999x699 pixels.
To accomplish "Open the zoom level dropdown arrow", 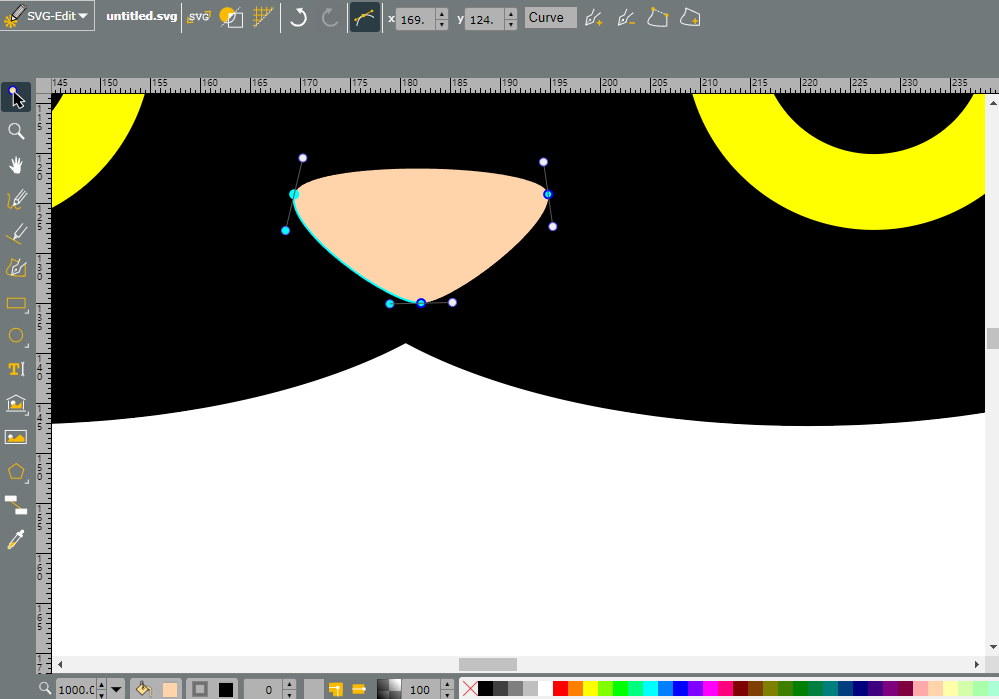I will click(x=116, y=689).
